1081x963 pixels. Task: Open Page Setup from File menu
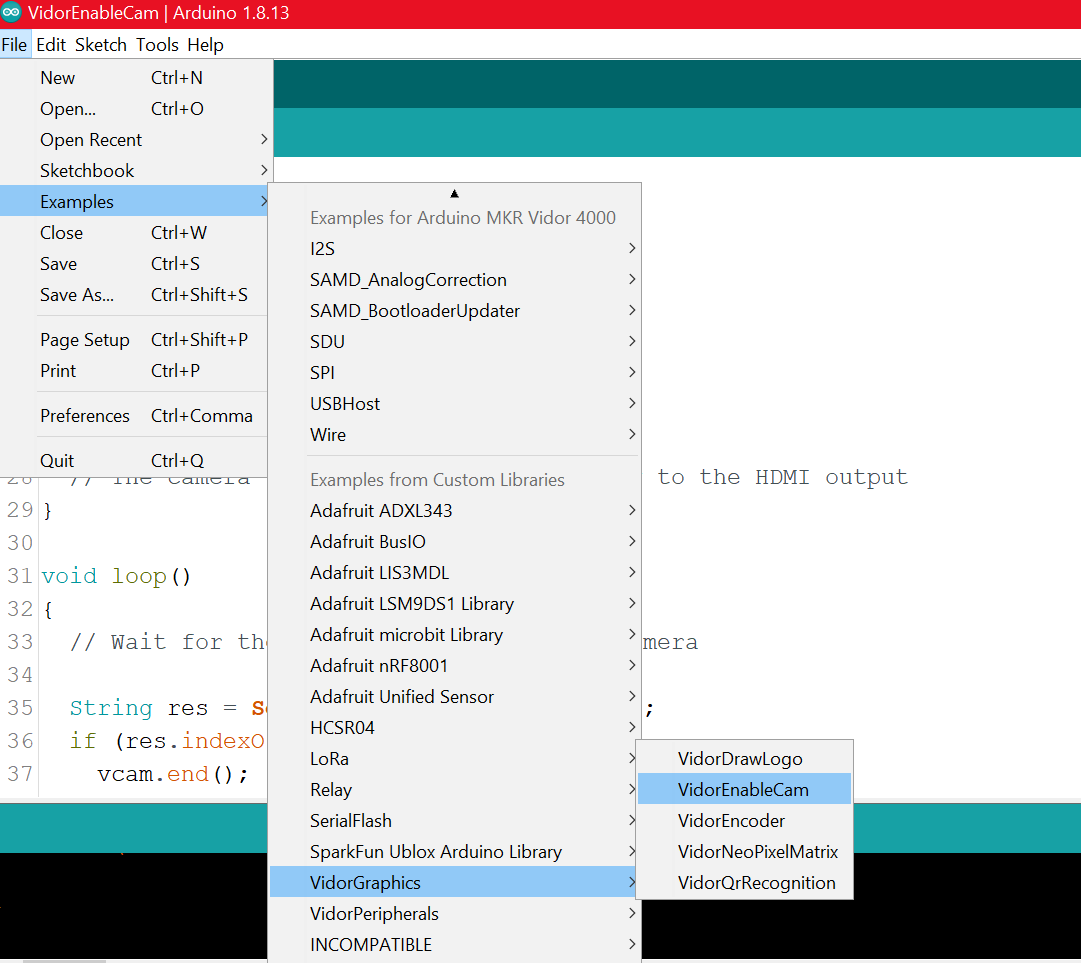click(x=134, y=340)
